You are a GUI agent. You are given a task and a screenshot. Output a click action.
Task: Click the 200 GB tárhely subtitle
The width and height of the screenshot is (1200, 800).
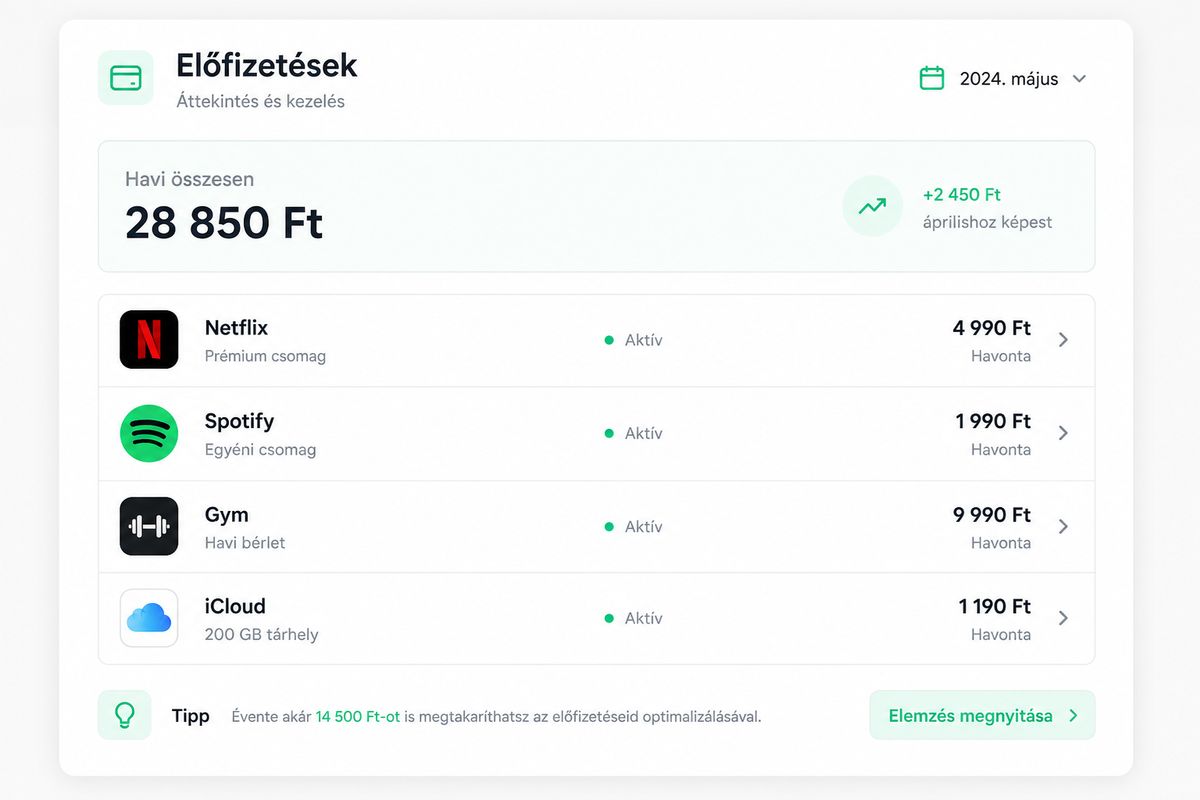261,634
